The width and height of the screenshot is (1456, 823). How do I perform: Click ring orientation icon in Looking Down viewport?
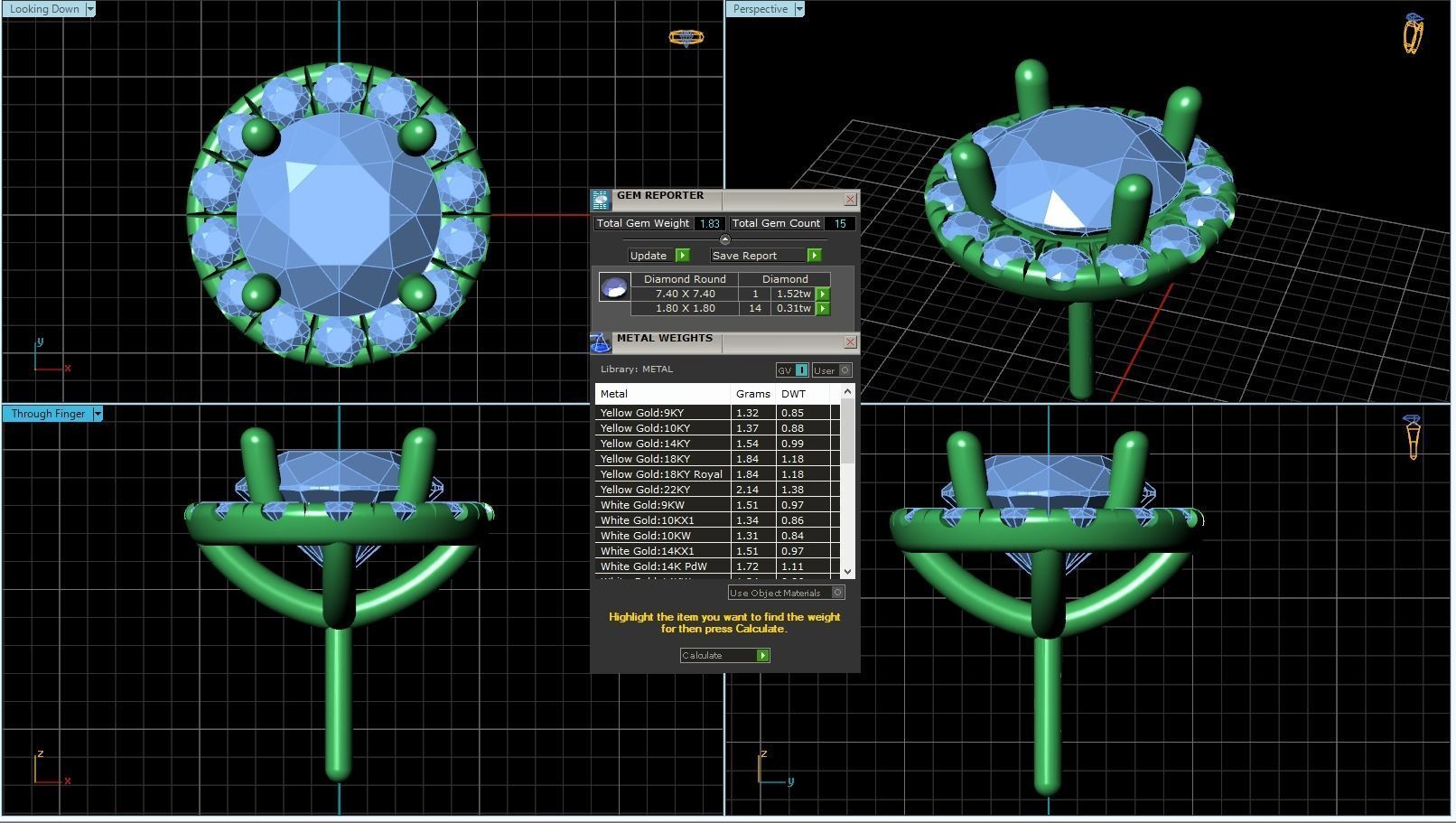coord(686,37)
